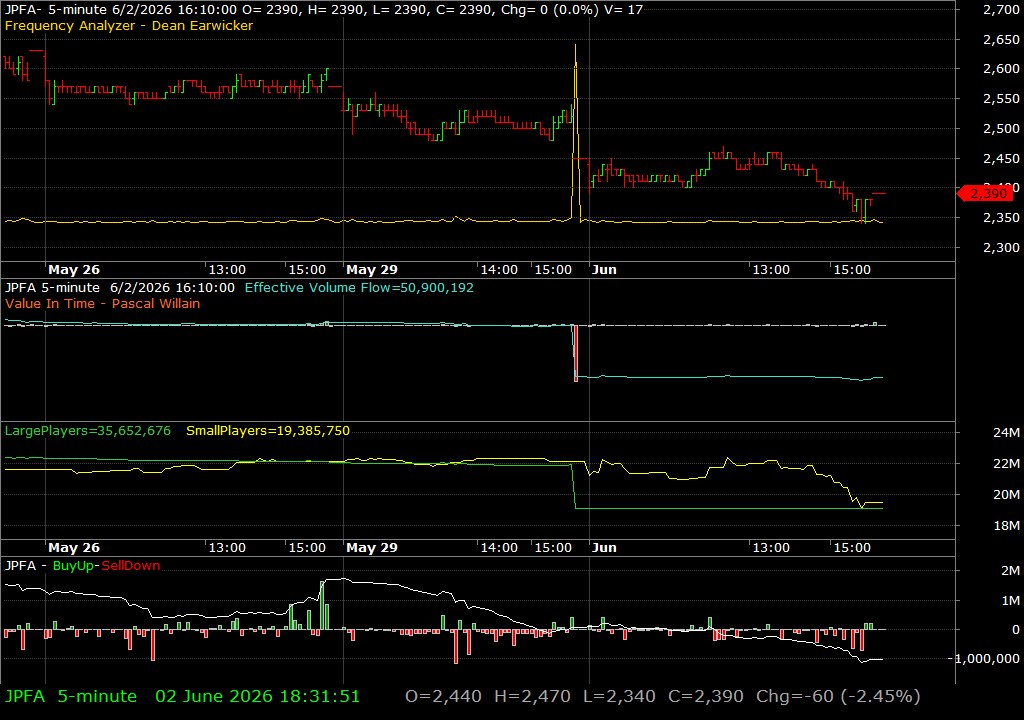Click the 2,500 price axis label
The height and width of the screenshot is (720, 1024).
click(1001, 129)
